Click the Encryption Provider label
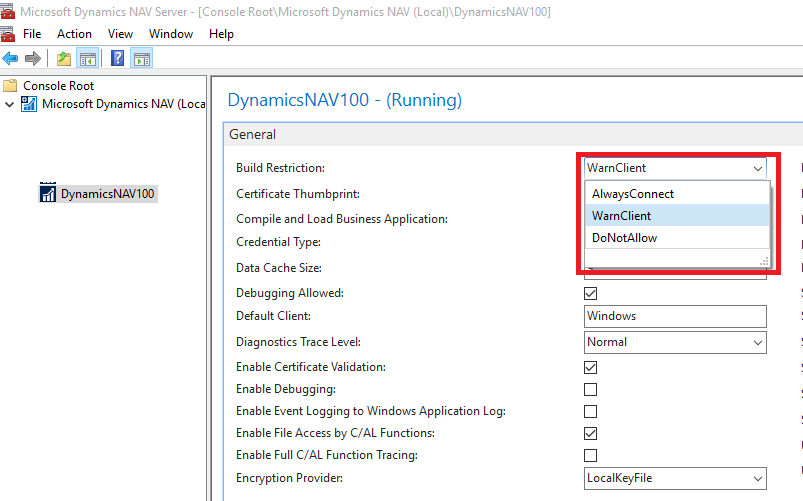Screen dimensions: 803x501 click(289, 478)
